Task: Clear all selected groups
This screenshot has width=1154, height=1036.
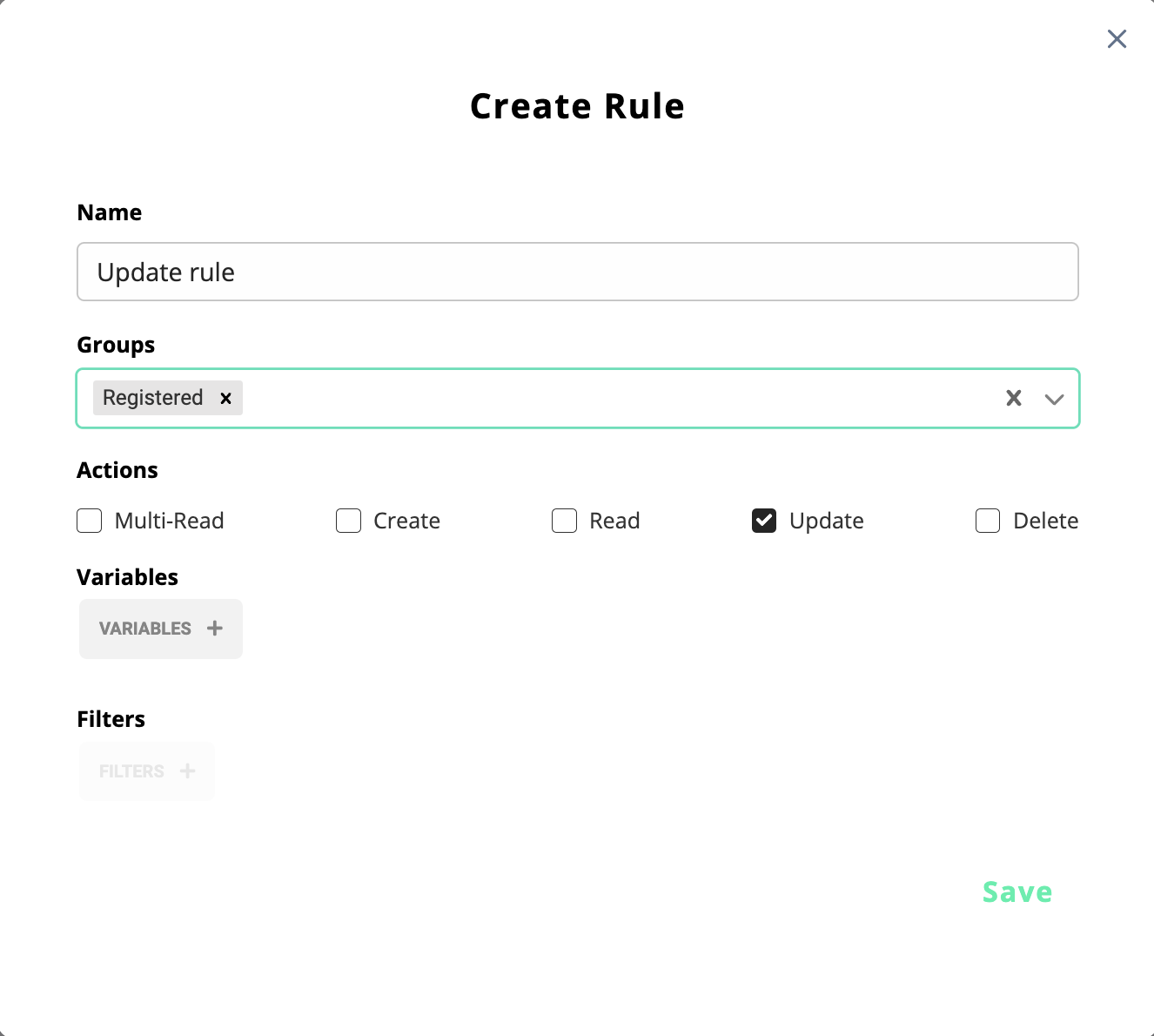Action: [x=1014, y=398]
